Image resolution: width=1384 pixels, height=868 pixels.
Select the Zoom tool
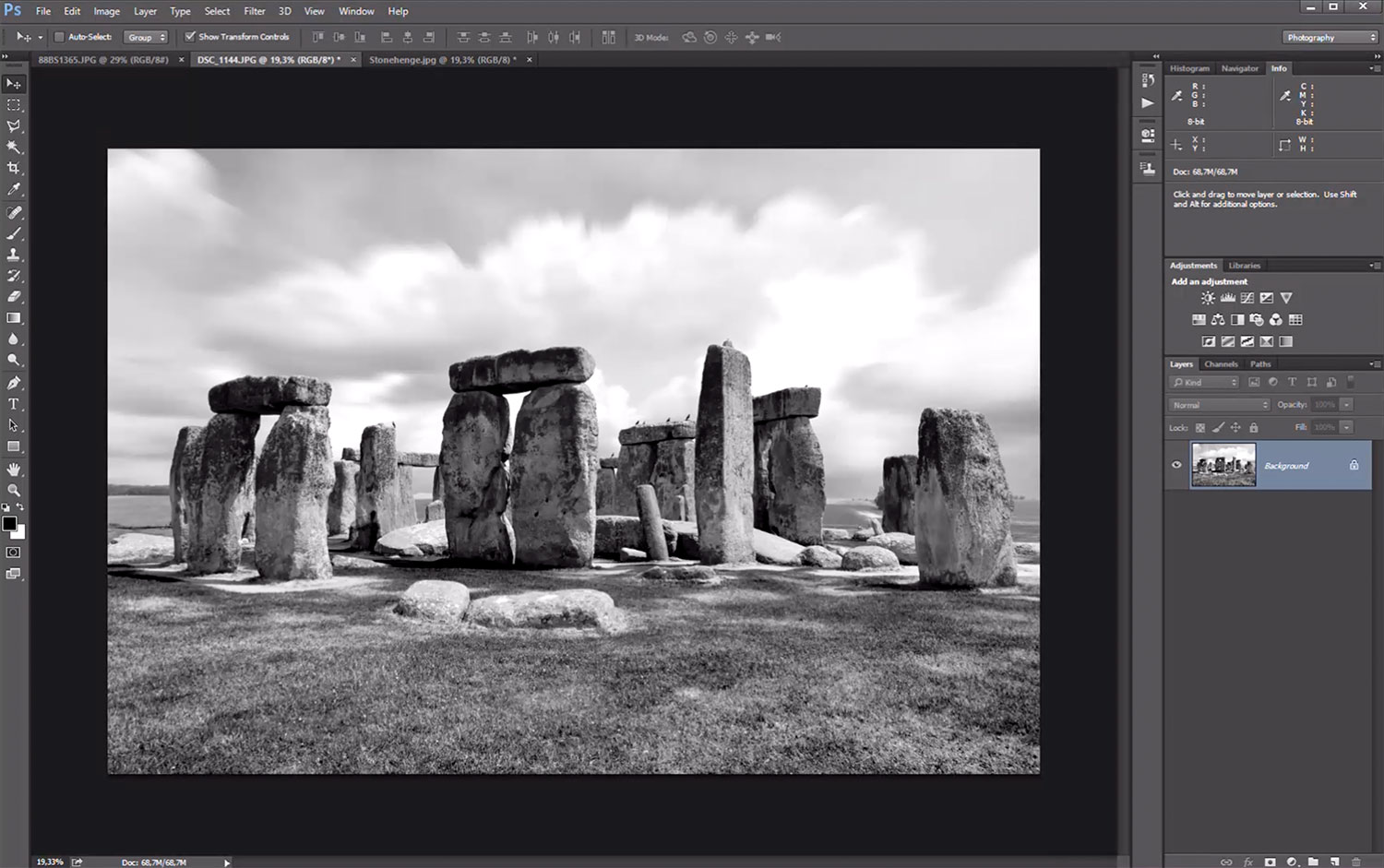coord(14,491)
